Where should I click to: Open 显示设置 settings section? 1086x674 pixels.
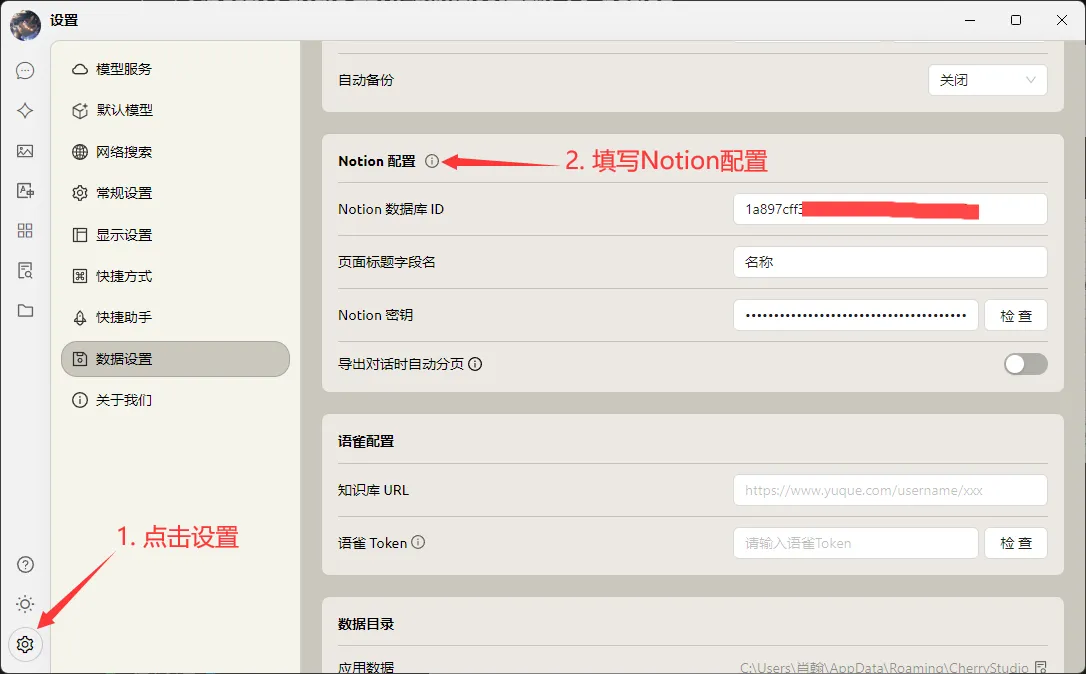tap(175, 235)
